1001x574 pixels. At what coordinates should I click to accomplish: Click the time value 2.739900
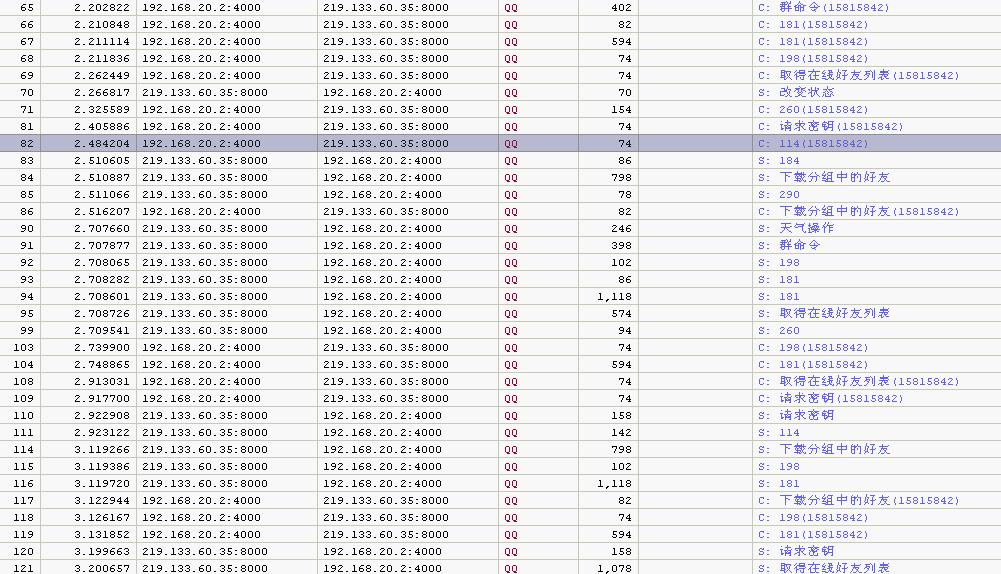(x=102, y=347)
